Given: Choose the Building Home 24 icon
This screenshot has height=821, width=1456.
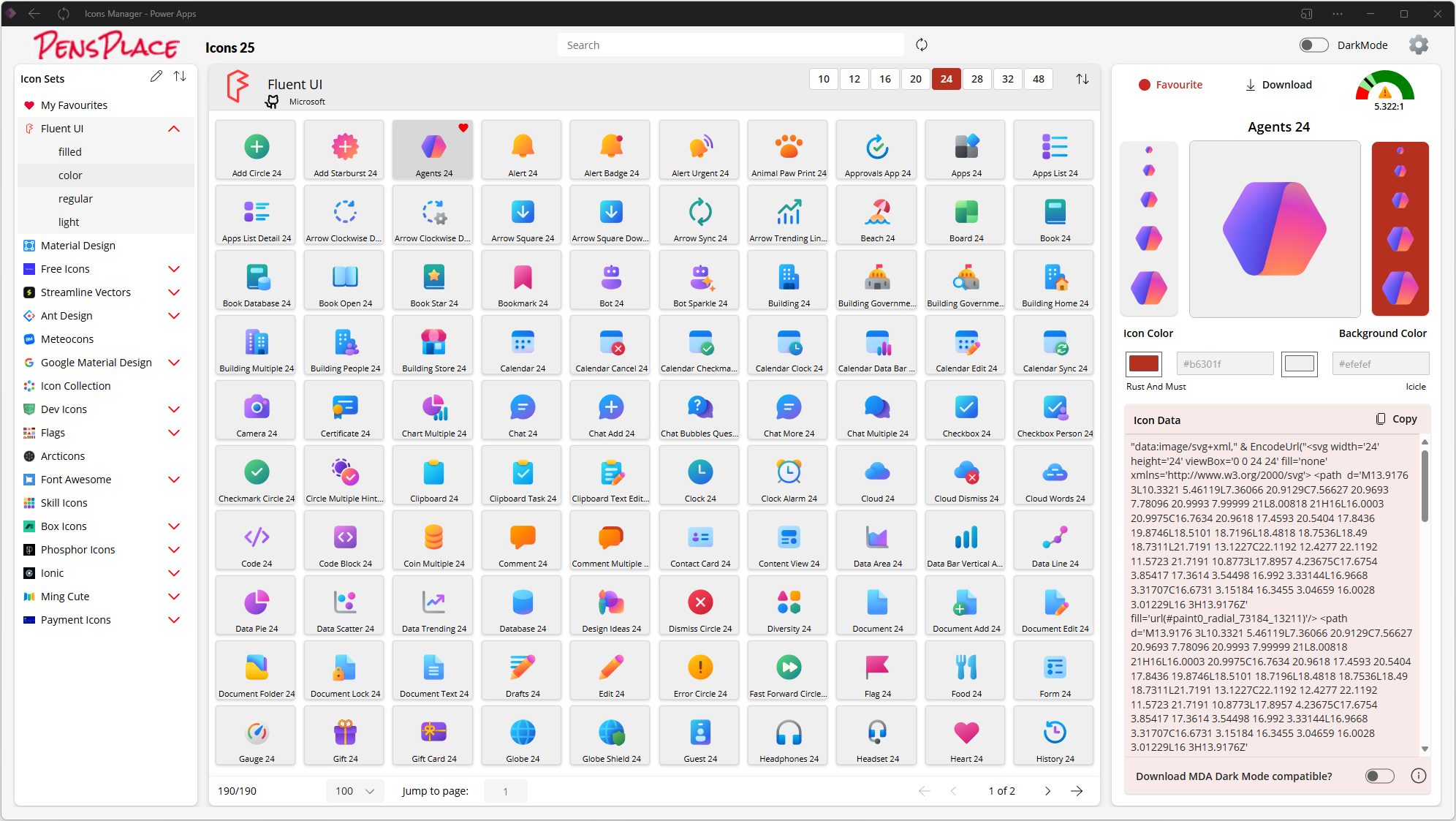Looking at the screenshot, I should [1055, 280].
